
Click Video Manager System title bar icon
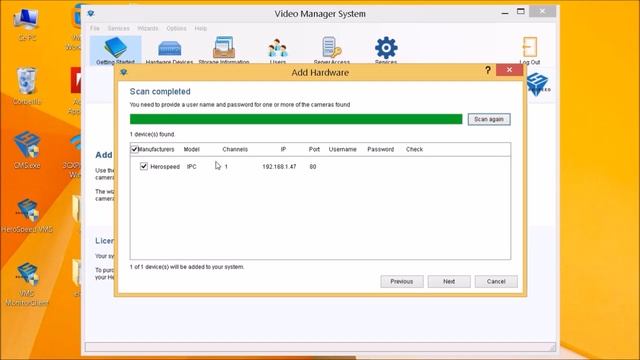(91, 13)
